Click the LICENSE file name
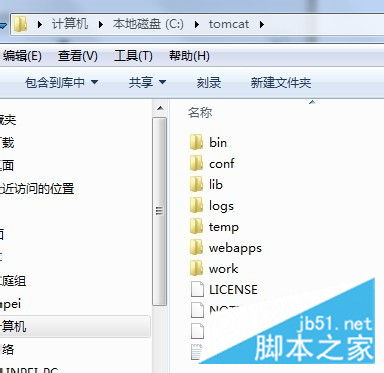Image resolution: width=384 pixels, height=373 pixels. 233,289
